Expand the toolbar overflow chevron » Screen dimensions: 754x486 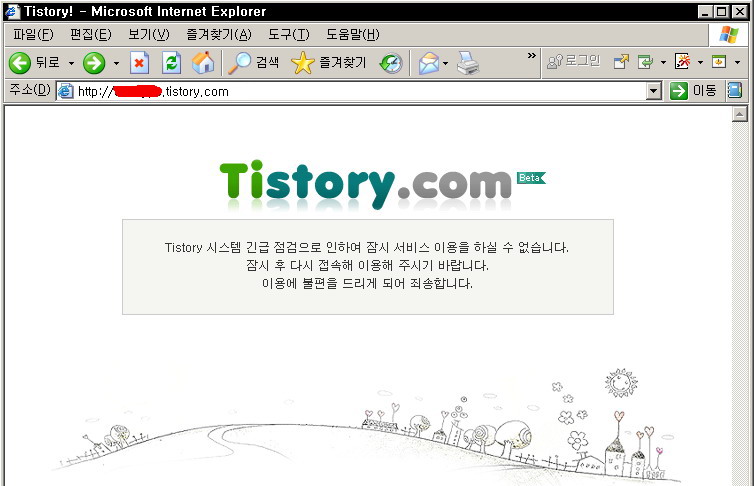pos(531,56)
